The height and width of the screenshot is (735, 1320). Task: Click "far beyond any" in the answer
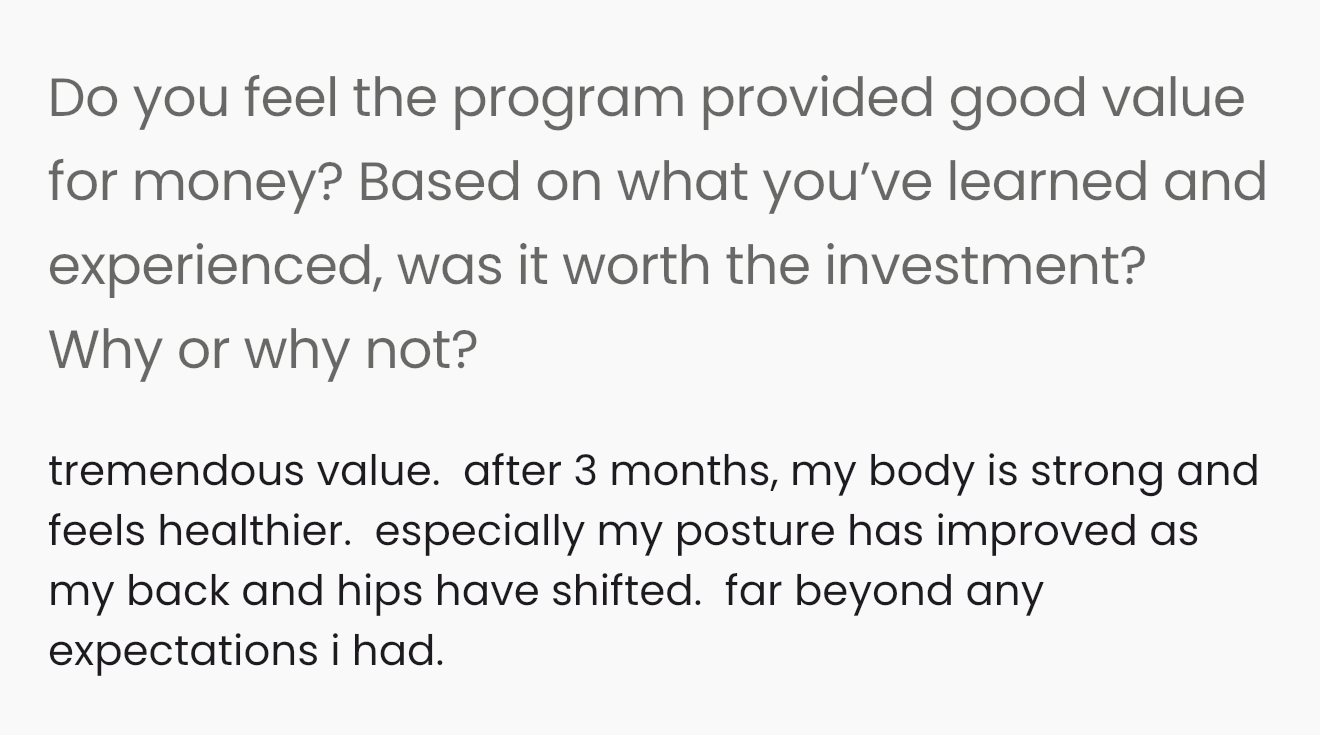883,591
